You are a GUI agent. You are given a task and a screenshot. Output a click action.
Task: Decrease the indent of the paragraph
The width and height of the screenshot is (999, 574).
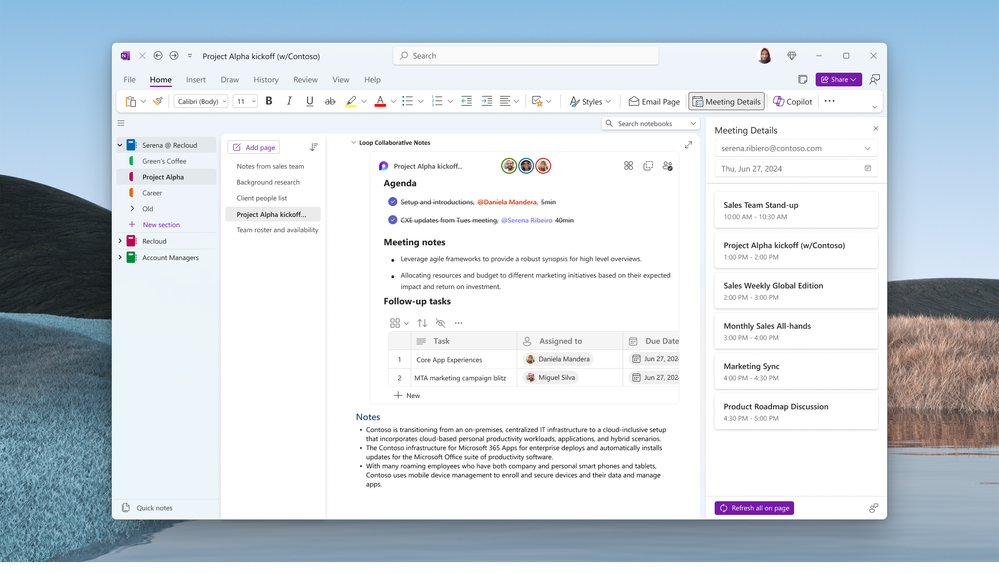466,101
